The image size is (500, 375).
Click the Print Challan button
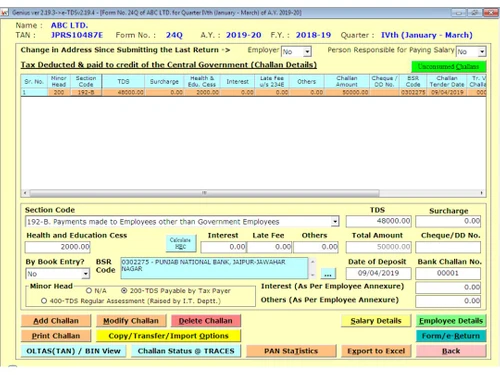56,336
